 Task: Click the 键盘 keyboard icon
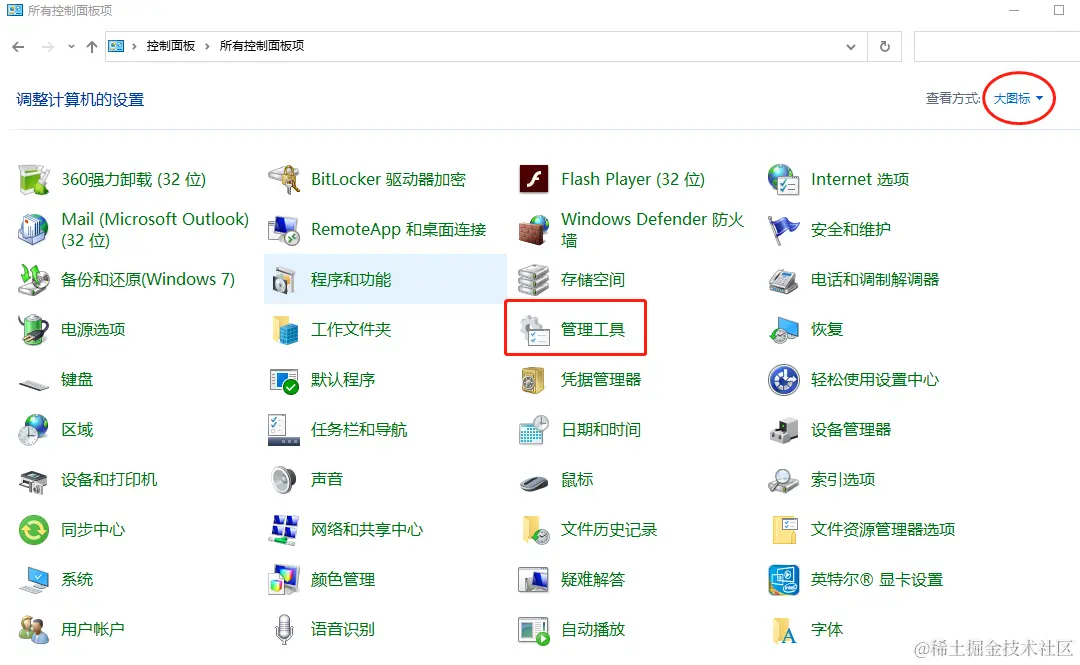[34, 383]
